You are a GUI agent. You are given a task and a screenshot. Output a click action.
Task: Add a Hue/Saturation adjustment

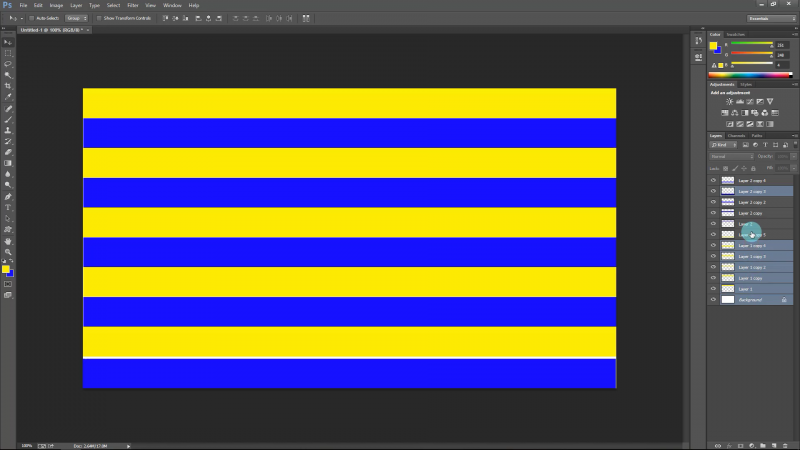click(x=724, y=113)
